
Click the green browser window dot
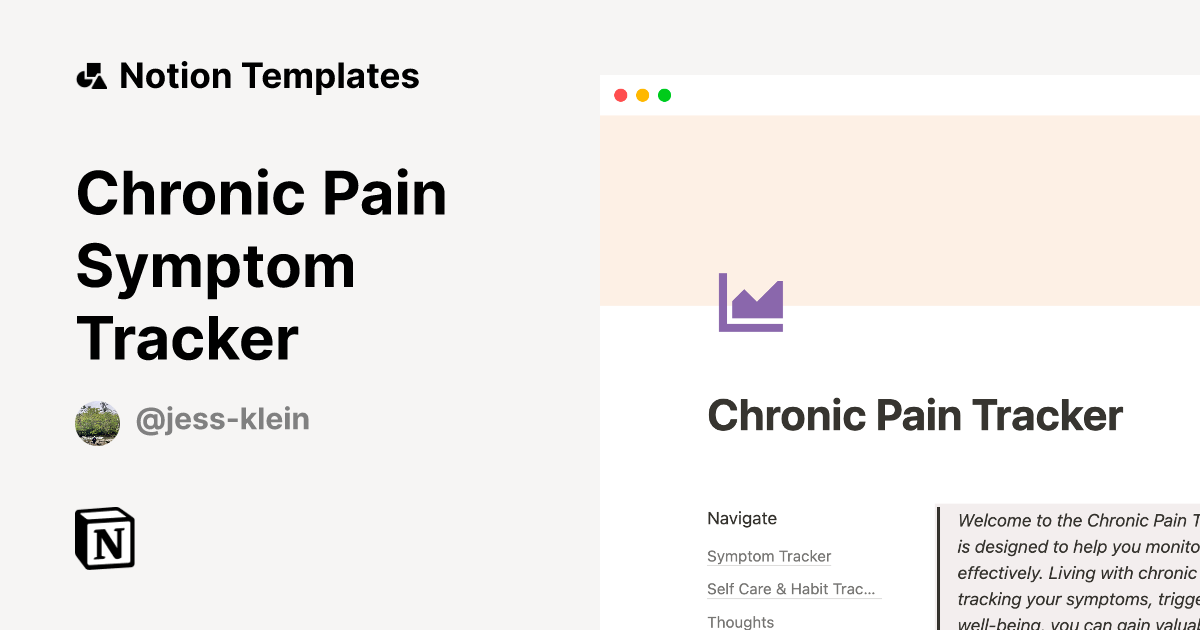point(665,95)
